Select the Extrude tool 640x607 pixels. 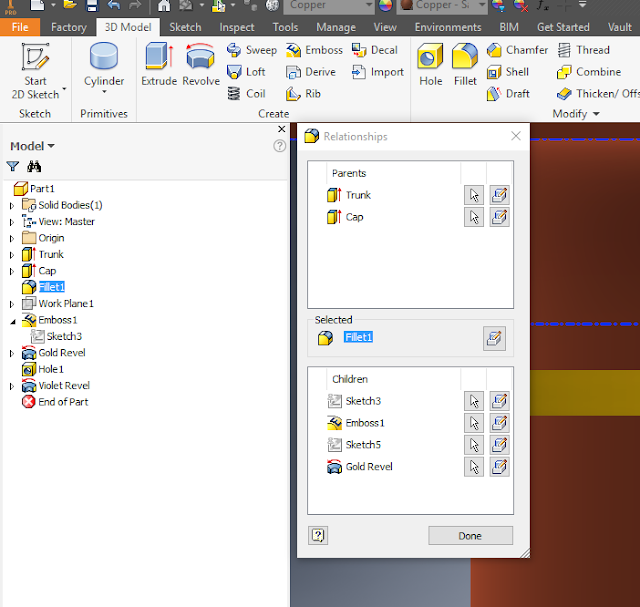point(159,64)
